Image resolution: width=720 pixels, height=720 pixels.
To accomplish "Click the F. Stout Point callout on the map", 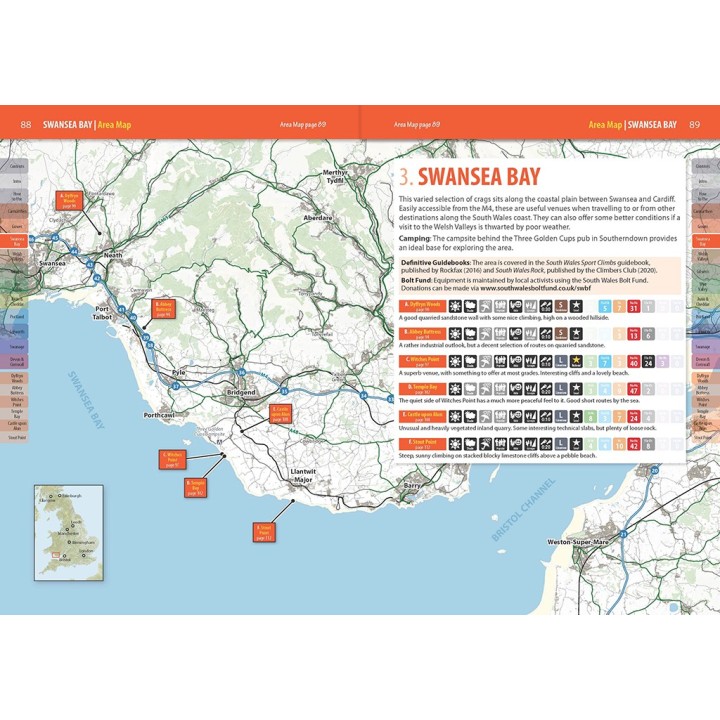I will click(x=264, y=532).
